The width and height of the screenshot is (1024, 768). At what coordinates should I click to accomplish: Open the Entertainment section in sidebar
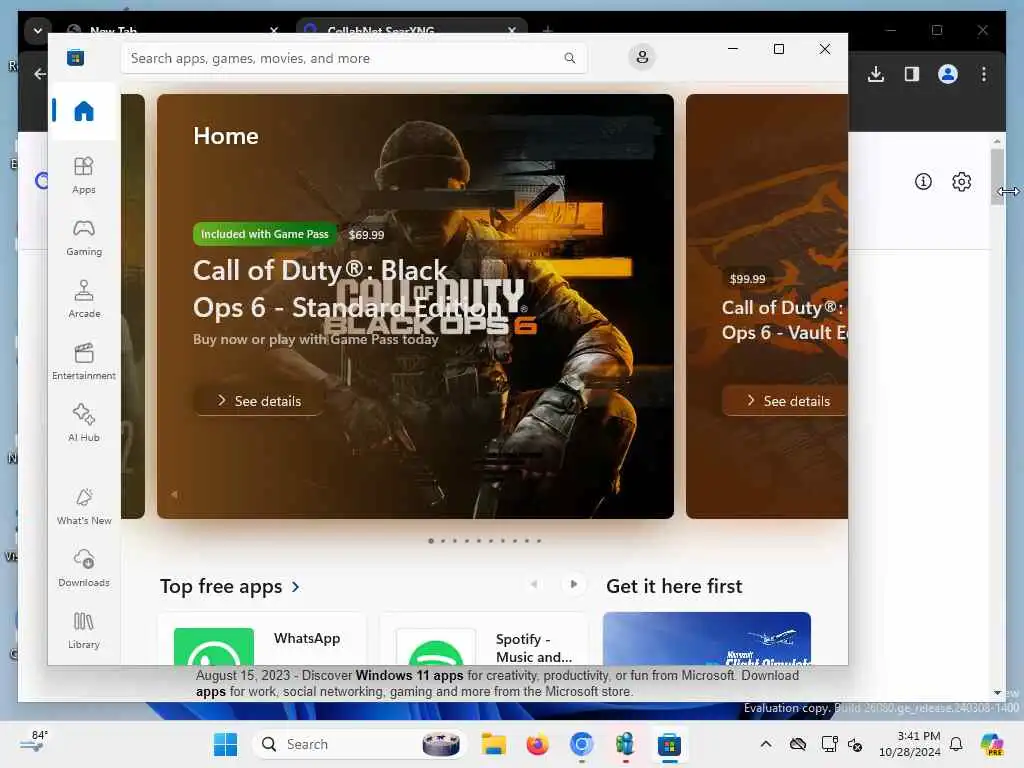84,362
